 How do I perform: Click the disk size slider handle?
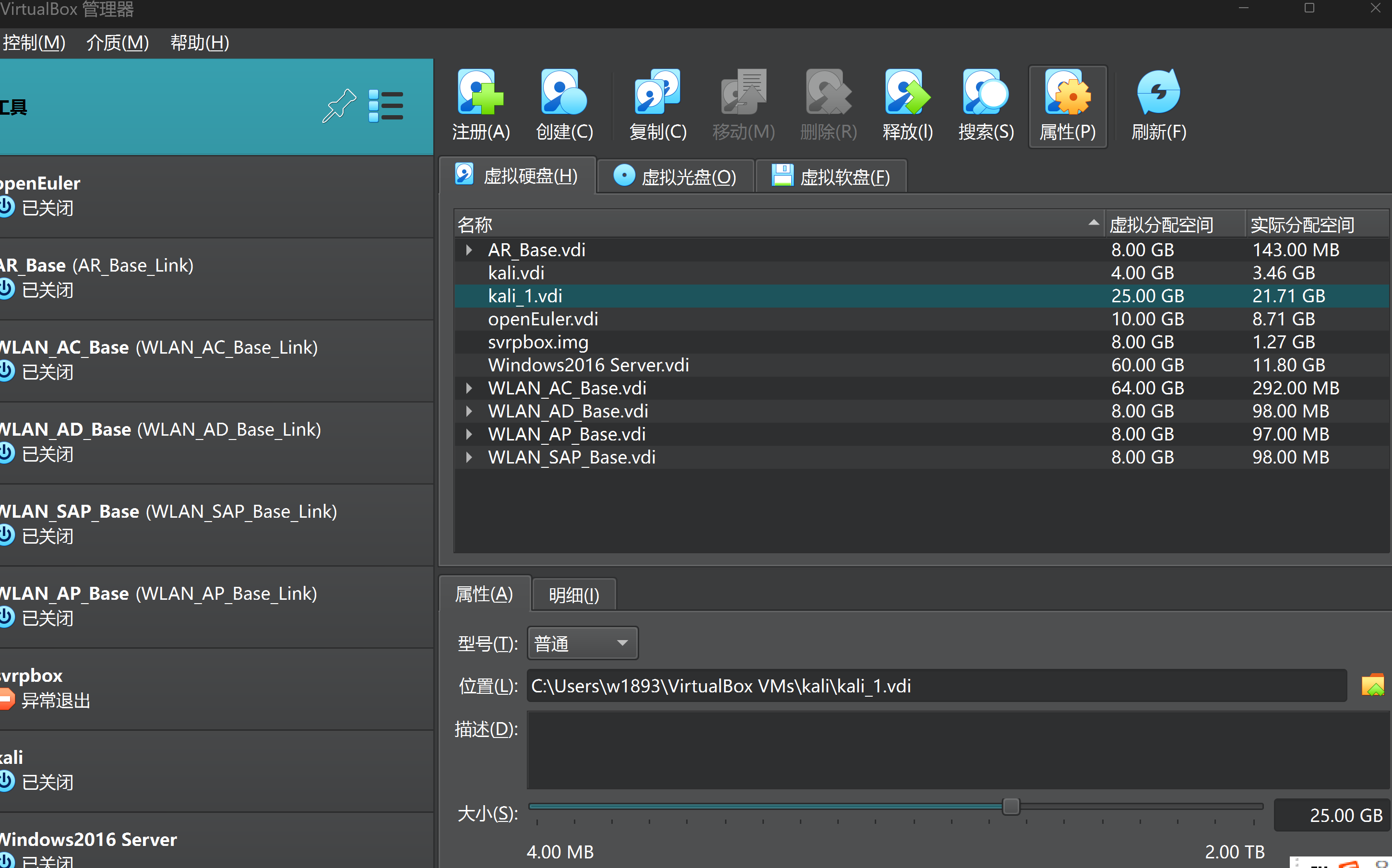pos(1011,807)
